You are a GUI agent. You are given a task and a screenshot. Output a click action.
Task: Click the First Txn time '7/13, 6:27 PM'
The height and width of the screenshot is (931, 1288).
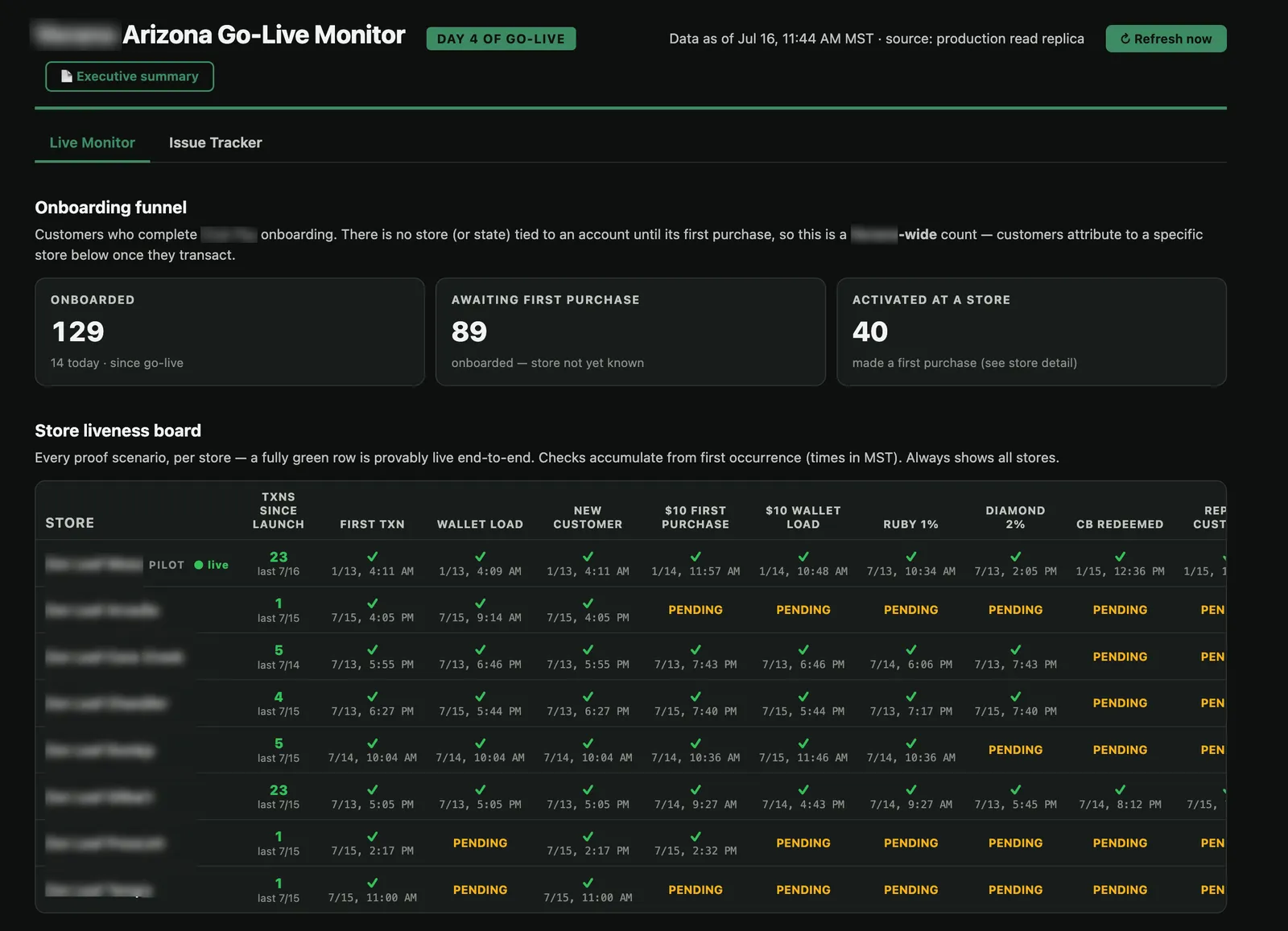372,711
